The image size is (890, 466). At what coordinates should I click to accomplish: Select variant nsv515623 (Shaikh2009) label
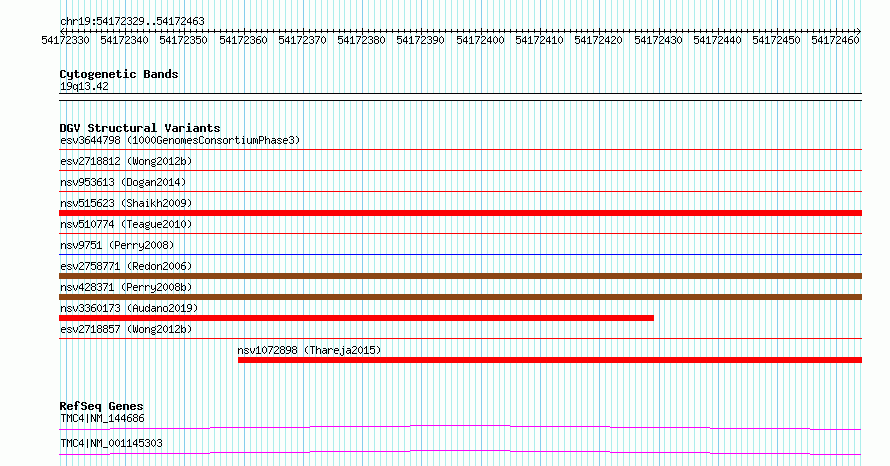pos(126,203)
